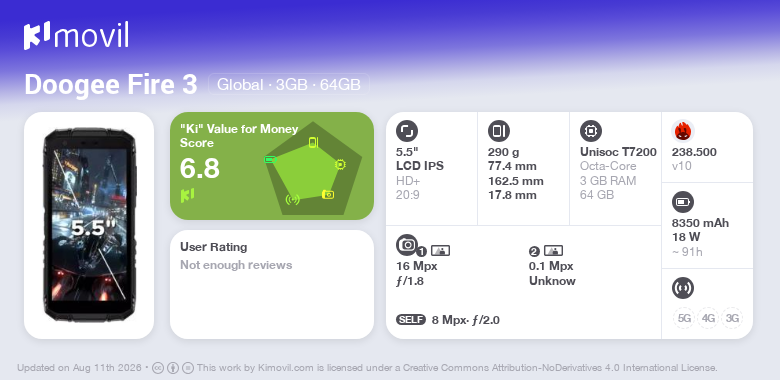Click the SELF selfie camera badge
This screenshot has width=780, height=380.
[411, 320]
